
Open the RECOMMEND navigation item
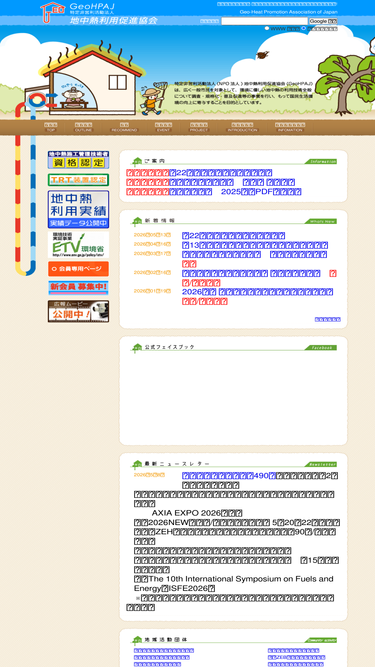[124, 127]
